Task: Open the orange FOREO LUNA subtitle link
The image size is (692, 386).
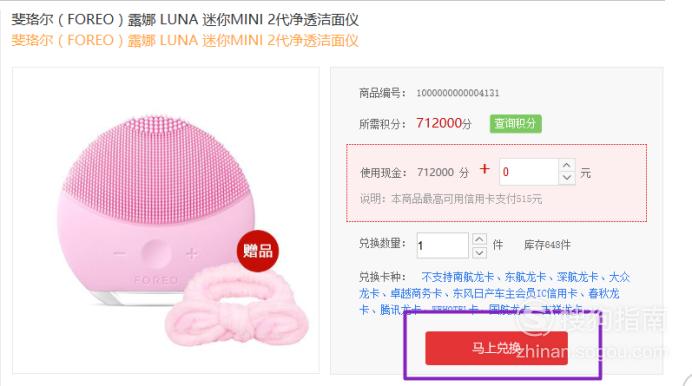Action: pos(184,41)
